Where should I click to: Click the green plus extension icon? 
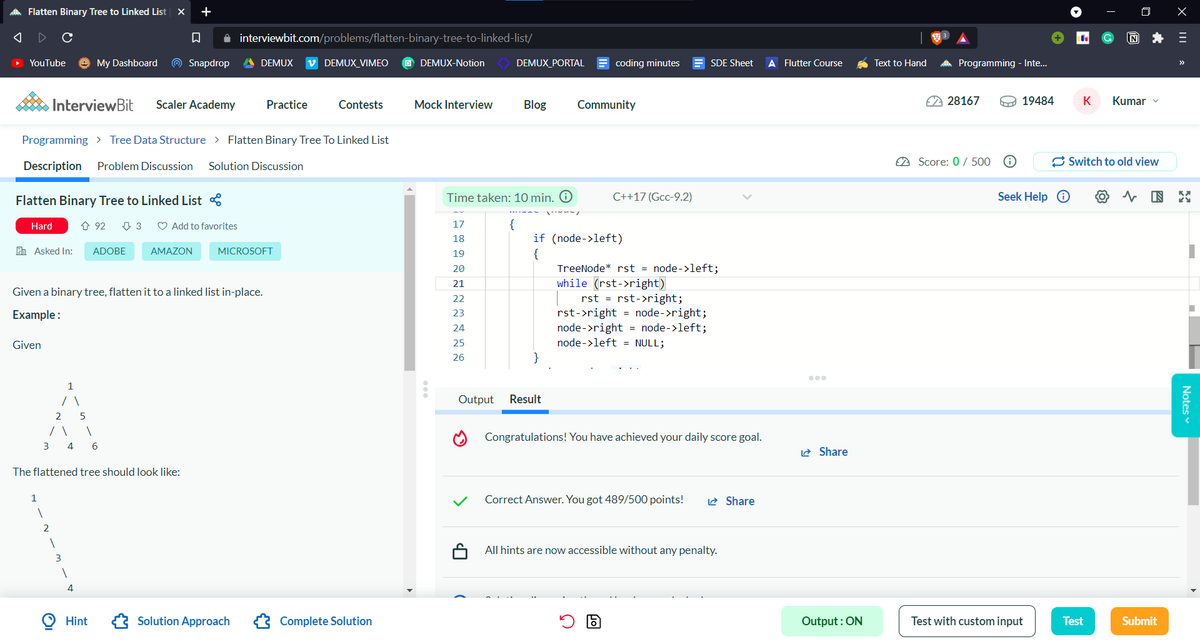point(1058,38)
